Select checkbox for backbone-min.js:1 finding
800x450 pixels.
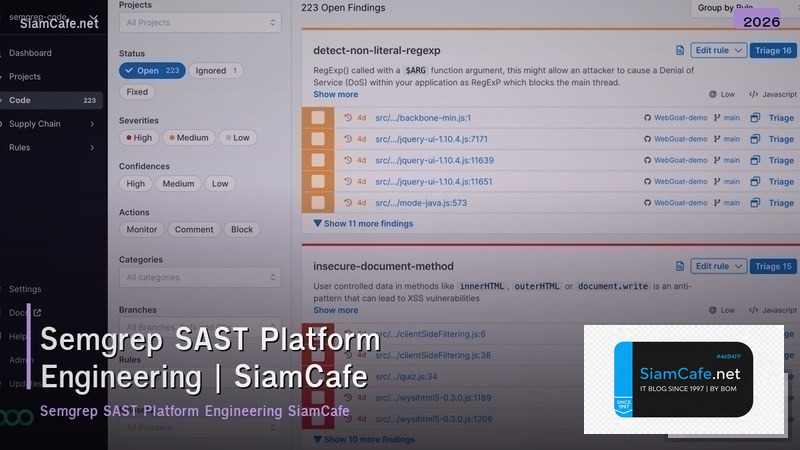point(318,117)
